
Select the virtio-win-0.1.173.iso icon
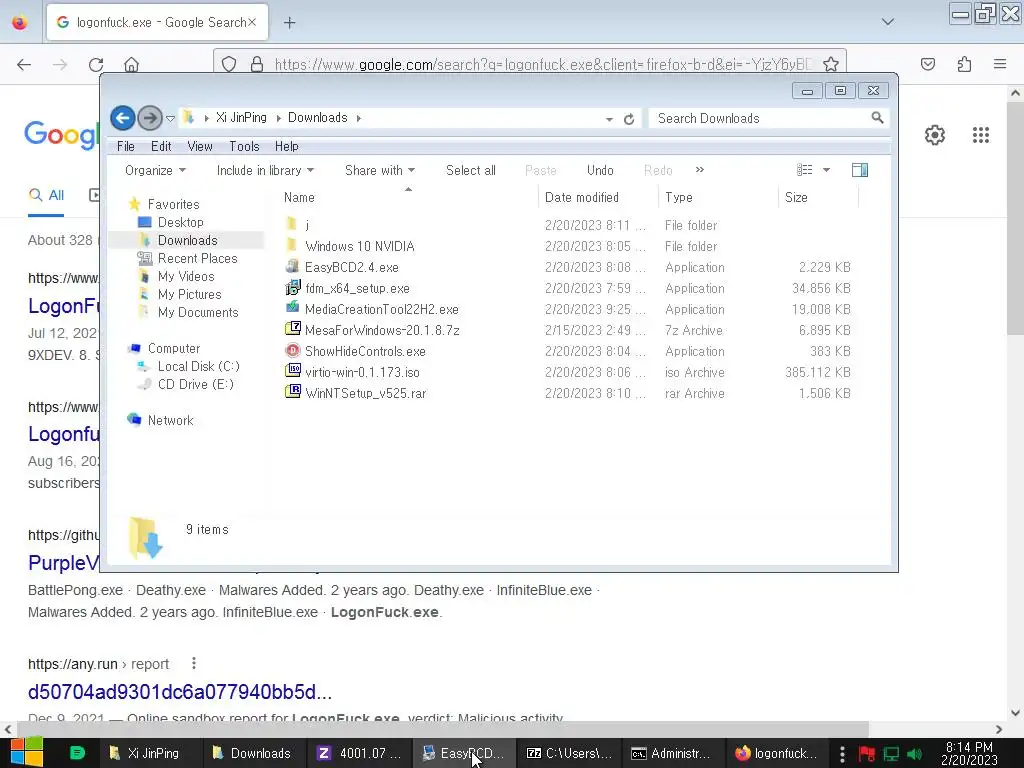pyautogui.click(x=293, y=372)
